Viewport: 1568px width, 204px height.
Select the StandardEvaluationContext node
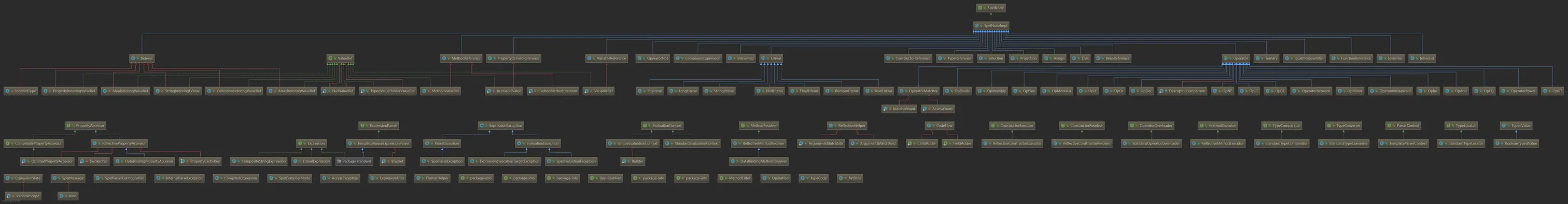[692, 144]
